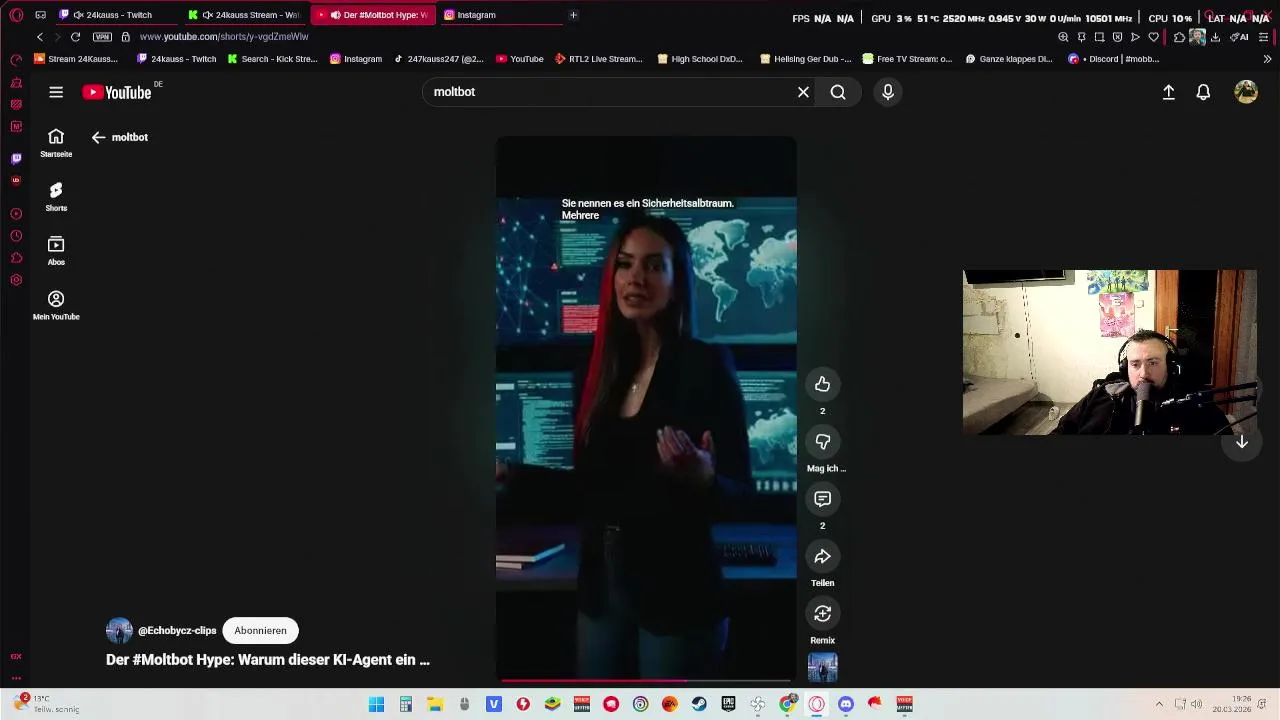The width and height of the screenshot is (1280, 720).
Task: Add page to bookmarks heart icon
Action: (1153, 37)
